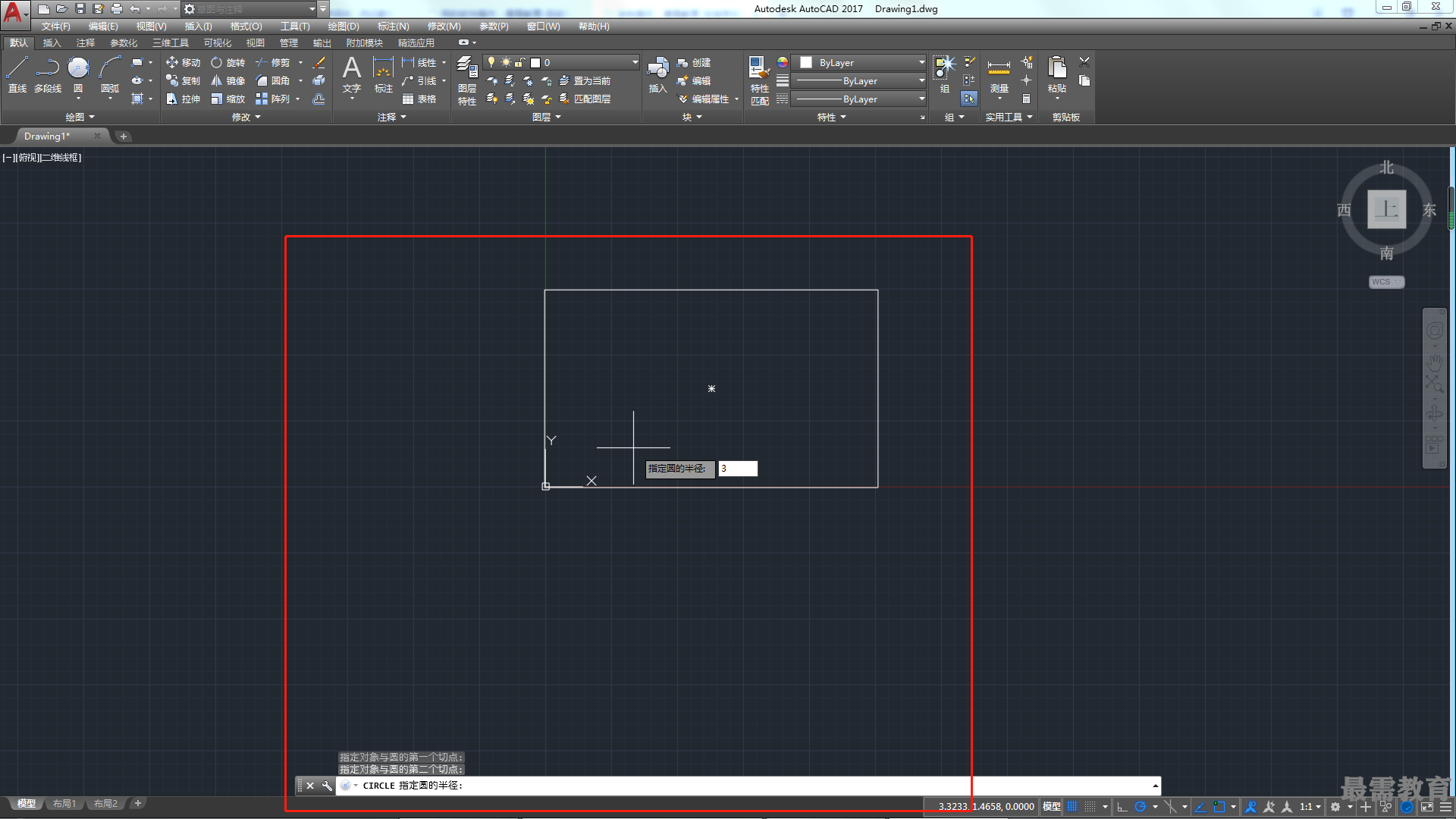This screenshot has width=1456, height=819.
Task: Toggle annotation visibility in status bar
Action: [x=1251, y=807]
